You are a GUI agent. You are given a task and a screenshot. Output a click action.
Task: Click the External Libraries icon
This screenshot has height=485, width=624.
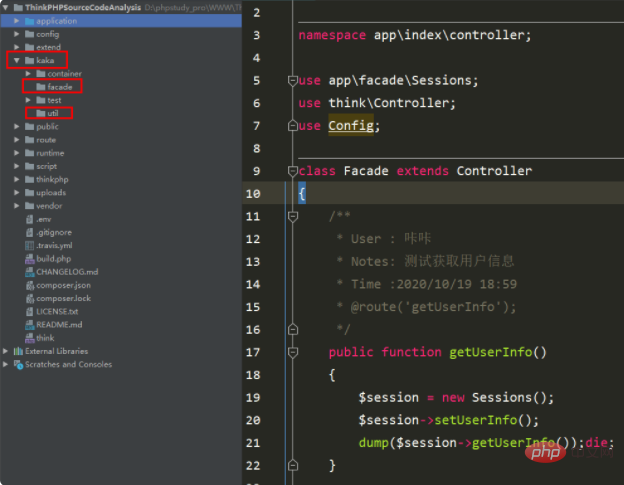18,351
